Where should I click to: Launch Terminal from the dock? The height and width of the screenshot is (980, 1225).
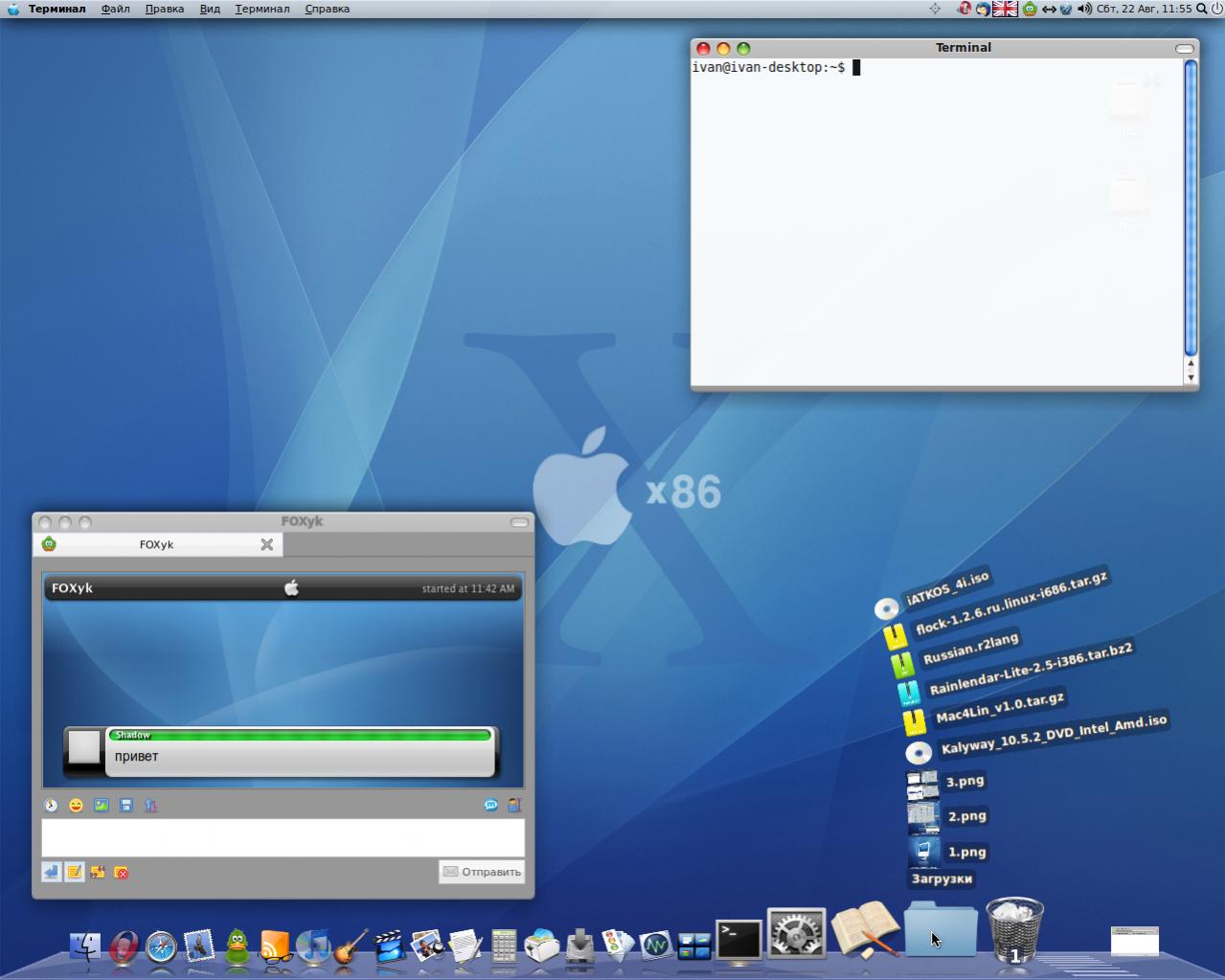[738, 940]
